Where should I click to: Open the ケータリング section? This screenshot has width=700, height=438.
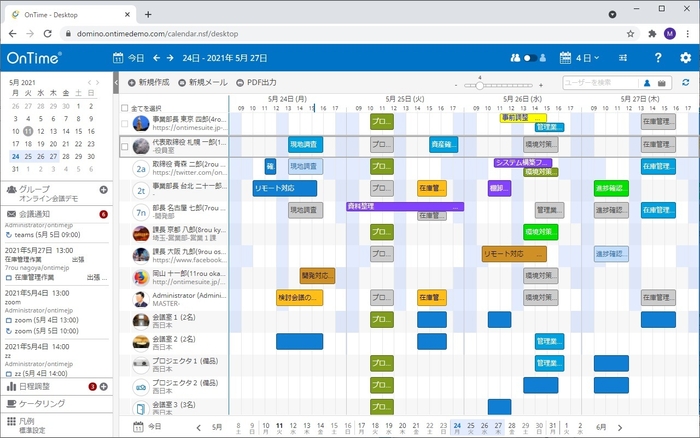(x=42, y=404)
